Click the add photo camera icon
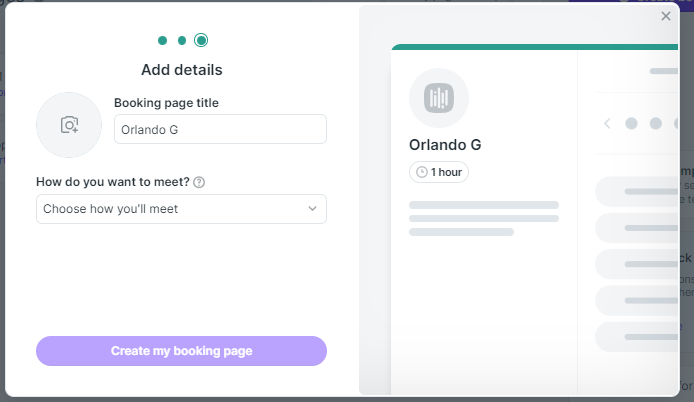The width and height of the screenshot is (694, 402). 69,125
